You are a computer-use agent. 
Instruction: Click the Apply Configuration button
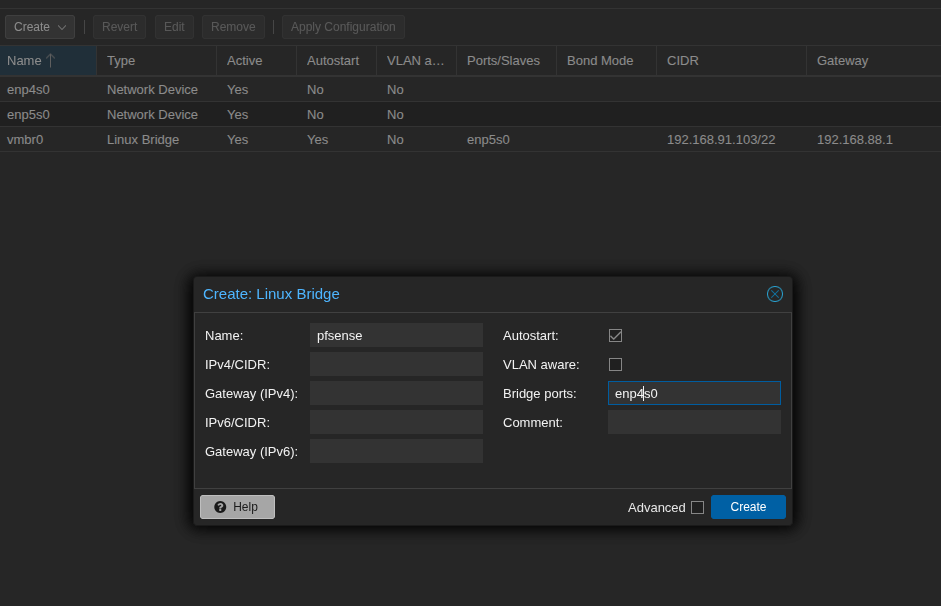tap(343, 27)
